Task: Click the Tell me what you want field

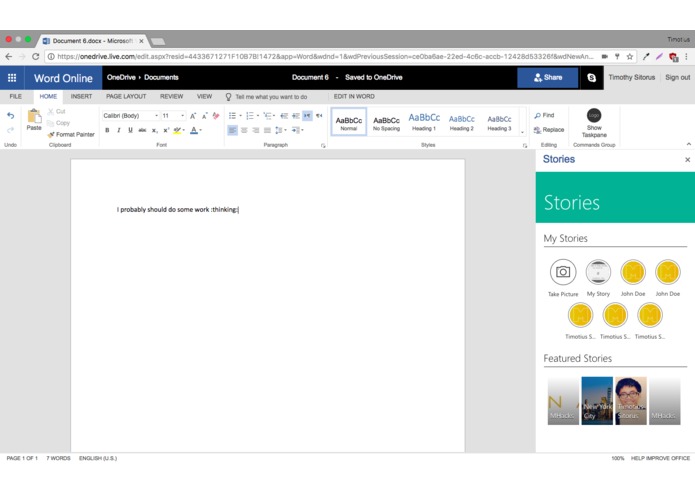Action: tap(271, 97)
